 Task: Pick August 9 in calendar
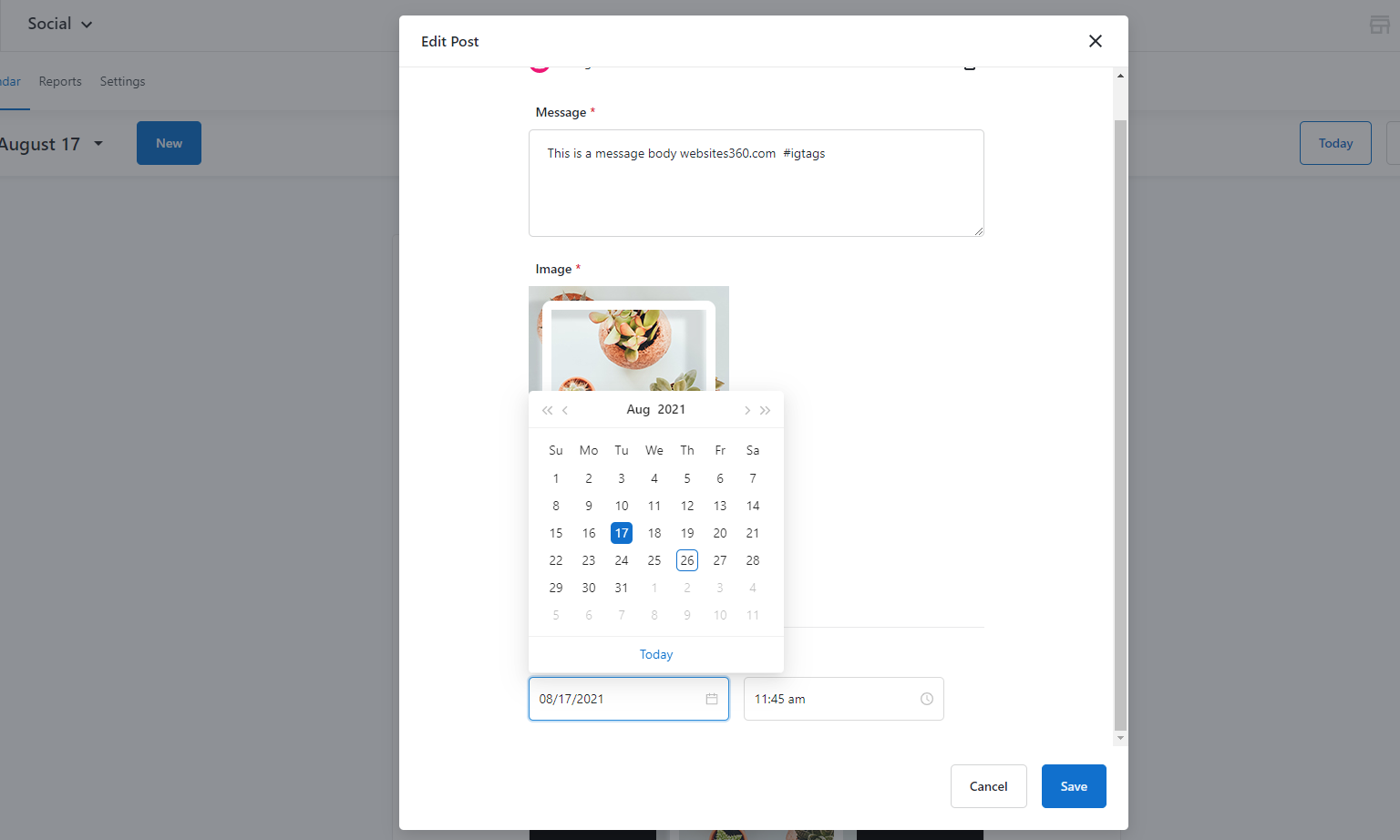coord(589,506)
